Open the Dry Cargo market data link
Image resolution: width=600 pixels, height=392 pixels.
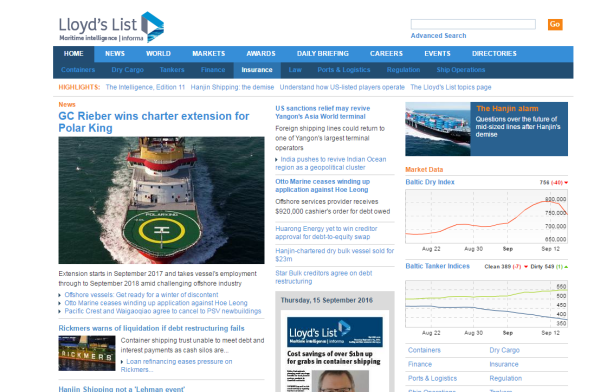(x=504, y=350)
